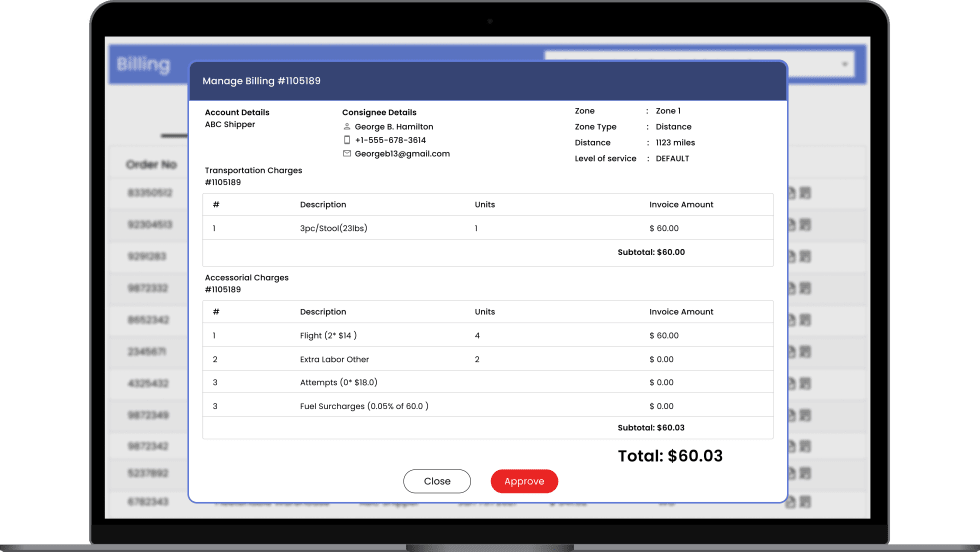Click the Order No column header
The image size is (980, 552).
[x=151, y=165]
